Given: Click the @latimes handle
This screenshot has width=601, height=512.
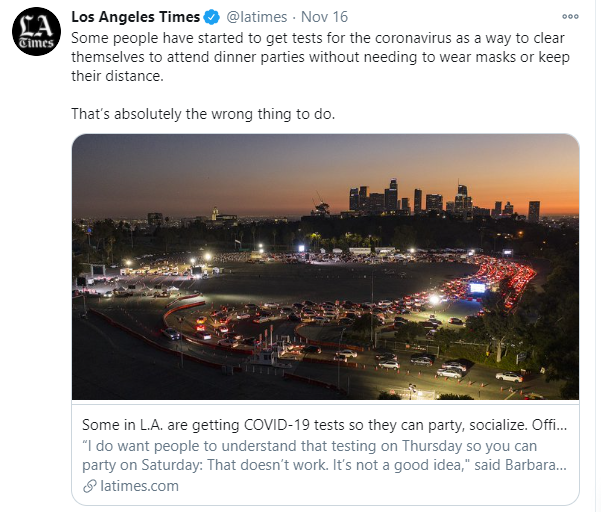Looking at the screenshot, I should click(x=258, y=17).
